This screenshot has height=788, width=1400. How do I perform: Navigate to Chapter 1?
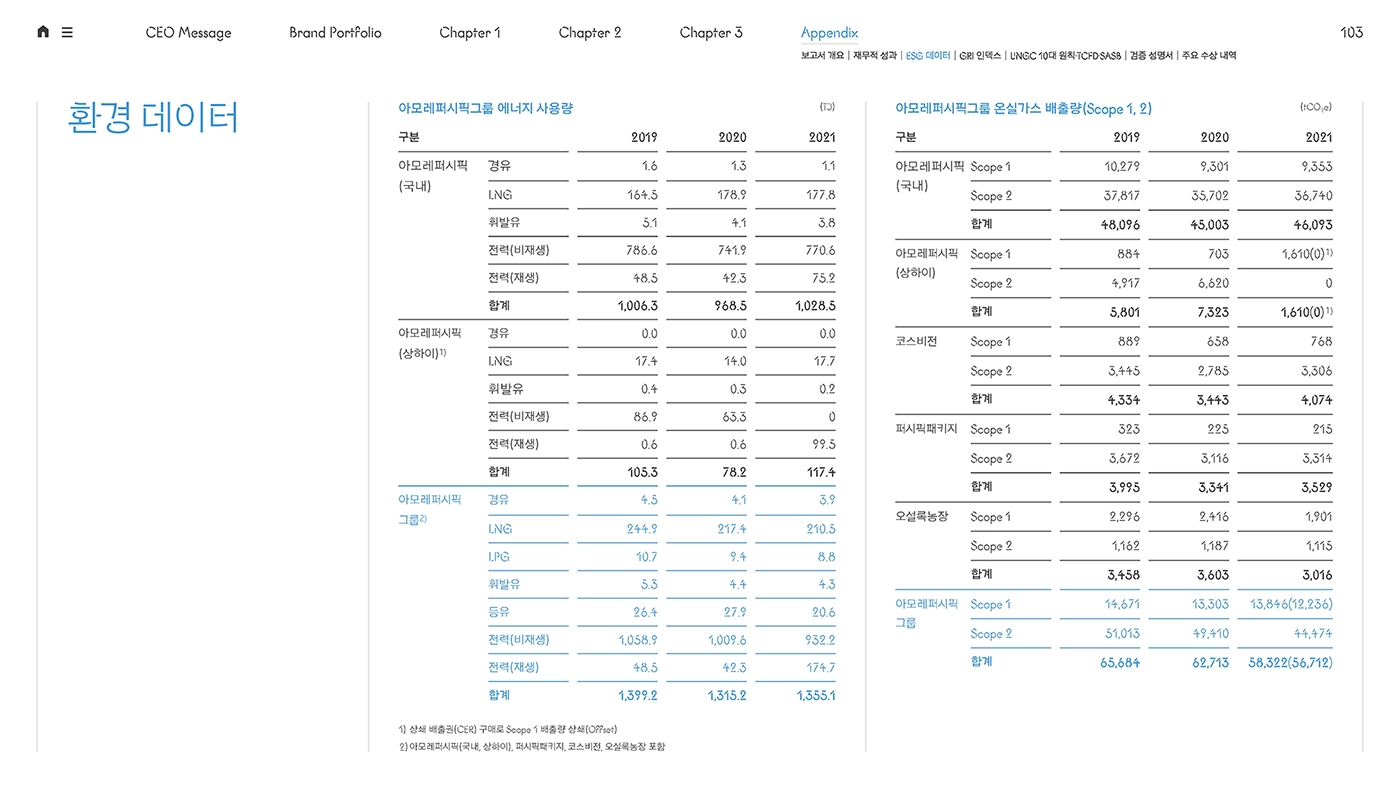[x=470, y=33]
